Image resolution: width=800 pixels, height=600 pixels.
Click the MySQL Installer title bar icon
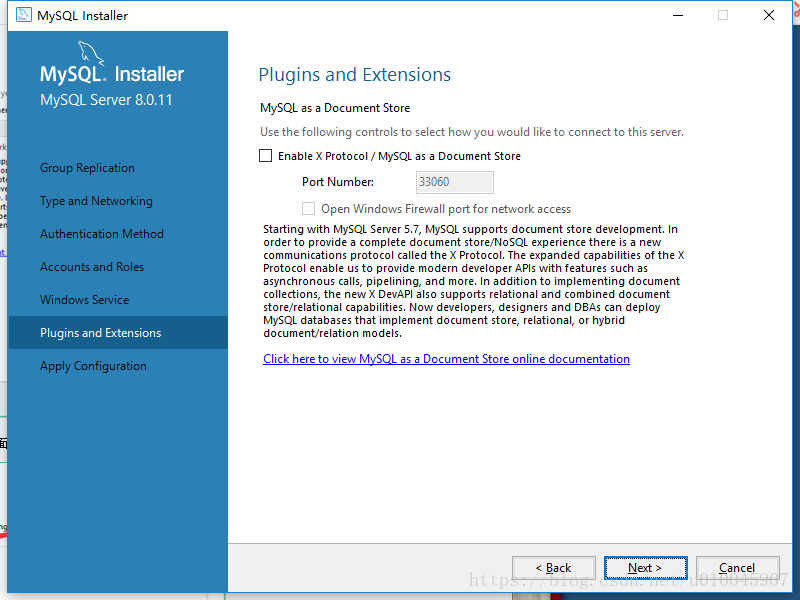pos(23,15)
